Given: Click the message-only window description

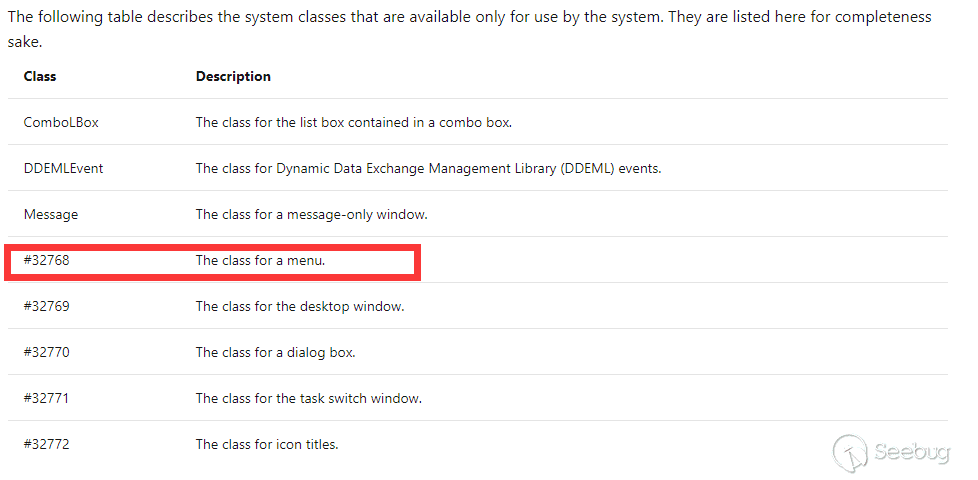Looking at the screenshot, I should click(312, 214).
